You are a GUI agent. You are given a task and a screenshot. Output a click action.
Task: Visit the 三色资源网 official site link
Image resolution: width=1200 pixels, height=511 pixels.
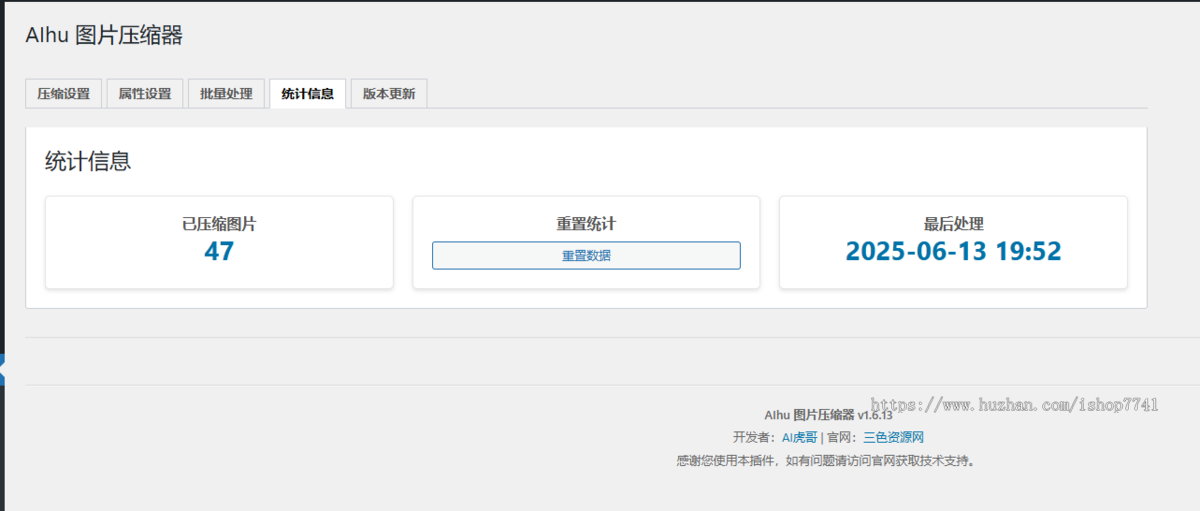coord(893,437)
